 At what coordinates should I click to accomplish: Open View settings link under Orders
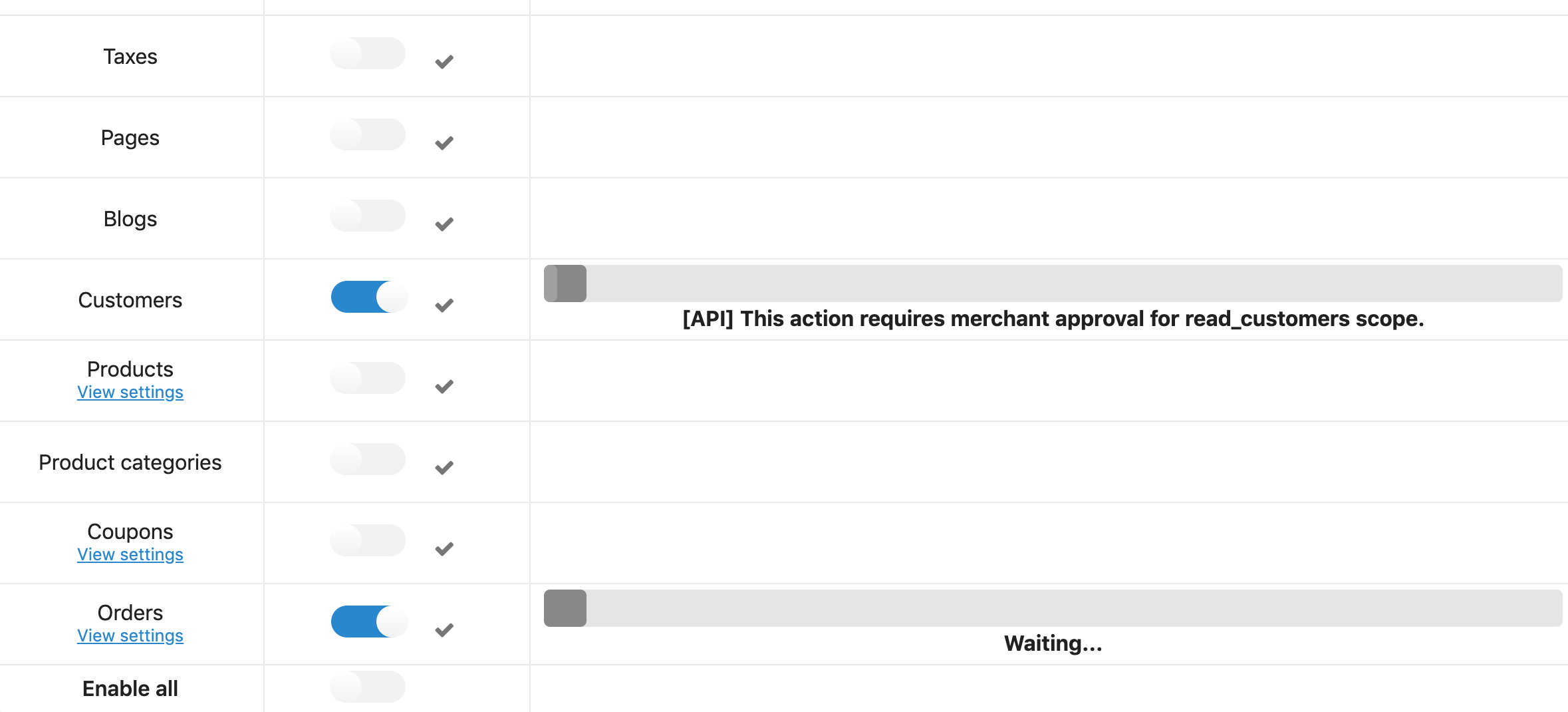tap(130, 636)
